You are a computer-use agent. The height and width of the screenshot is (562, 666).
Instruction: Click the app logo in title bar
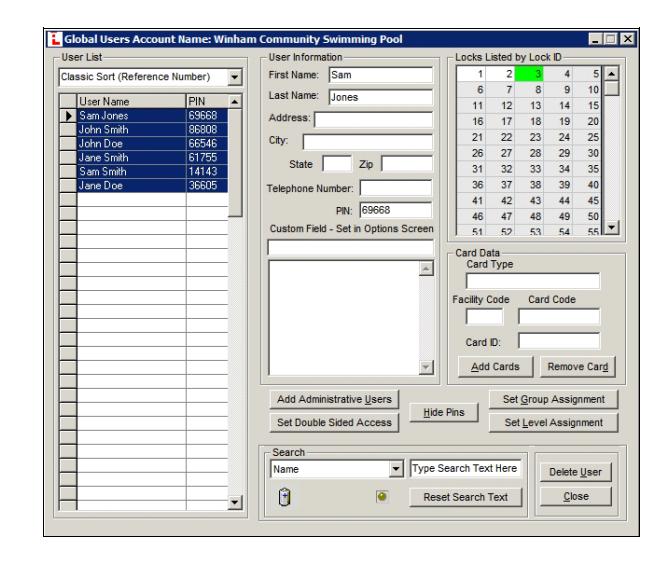pos(54,39)
